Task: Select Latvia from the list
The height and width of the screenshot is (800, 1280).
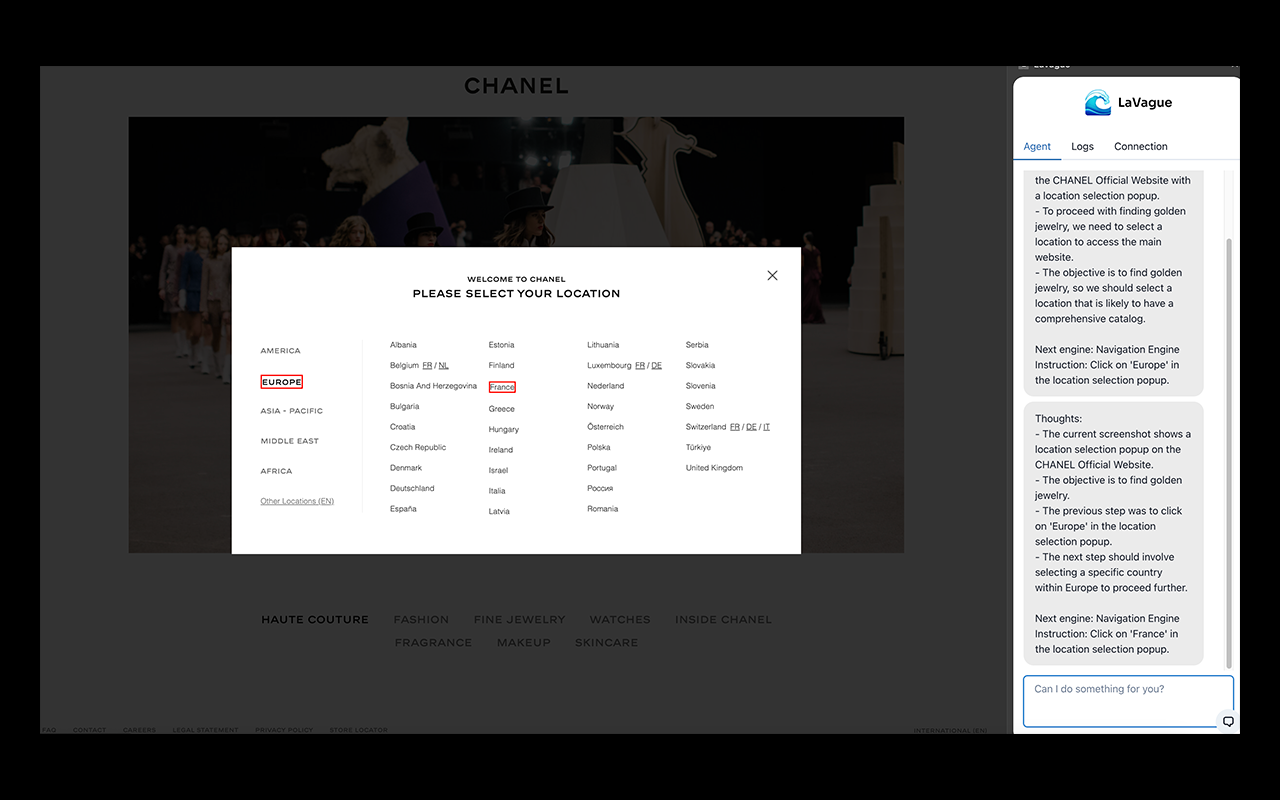Action: [499, 512]
